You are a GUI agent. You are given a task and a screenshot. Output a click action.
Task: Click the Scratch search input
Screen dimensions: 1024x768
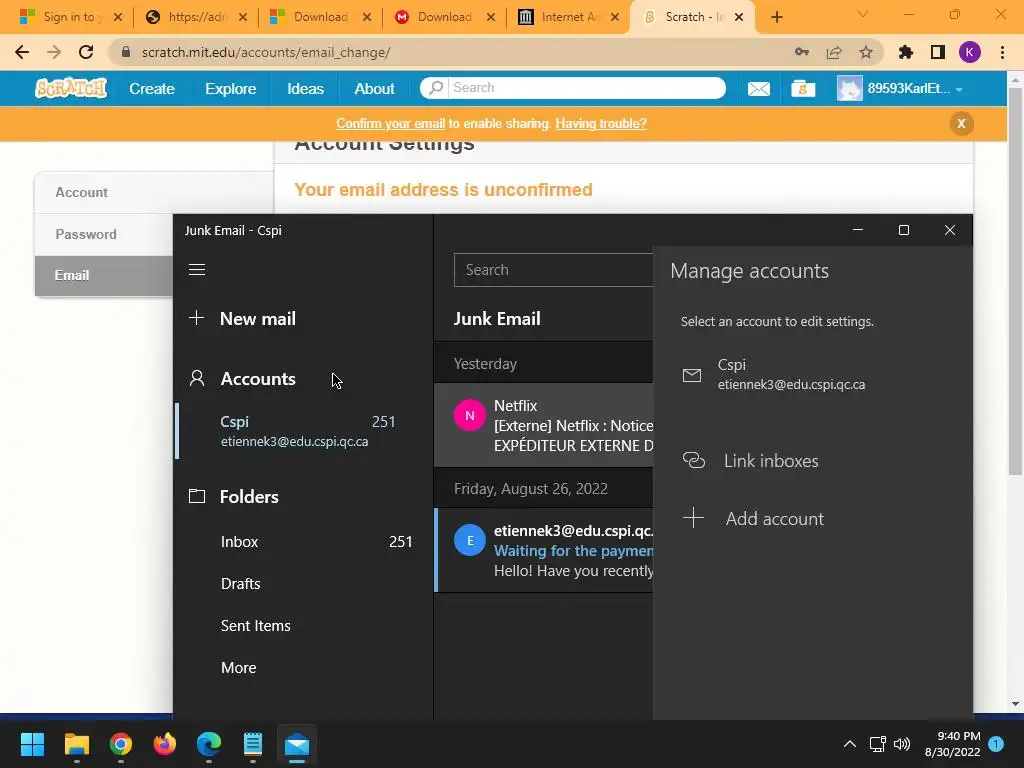(x=585, y=88)
